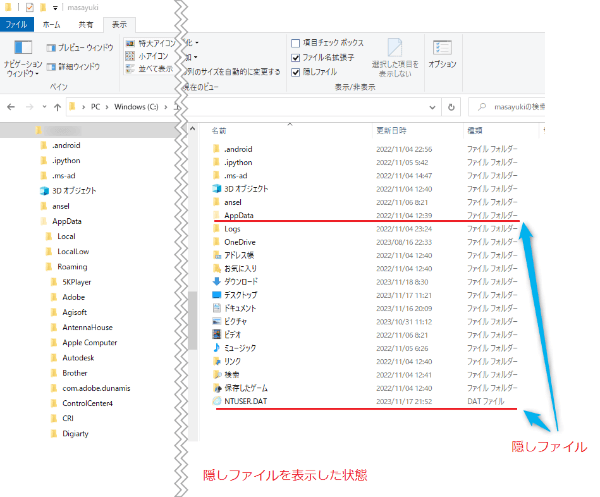Click the Up one level arrow

click(57, 107)
